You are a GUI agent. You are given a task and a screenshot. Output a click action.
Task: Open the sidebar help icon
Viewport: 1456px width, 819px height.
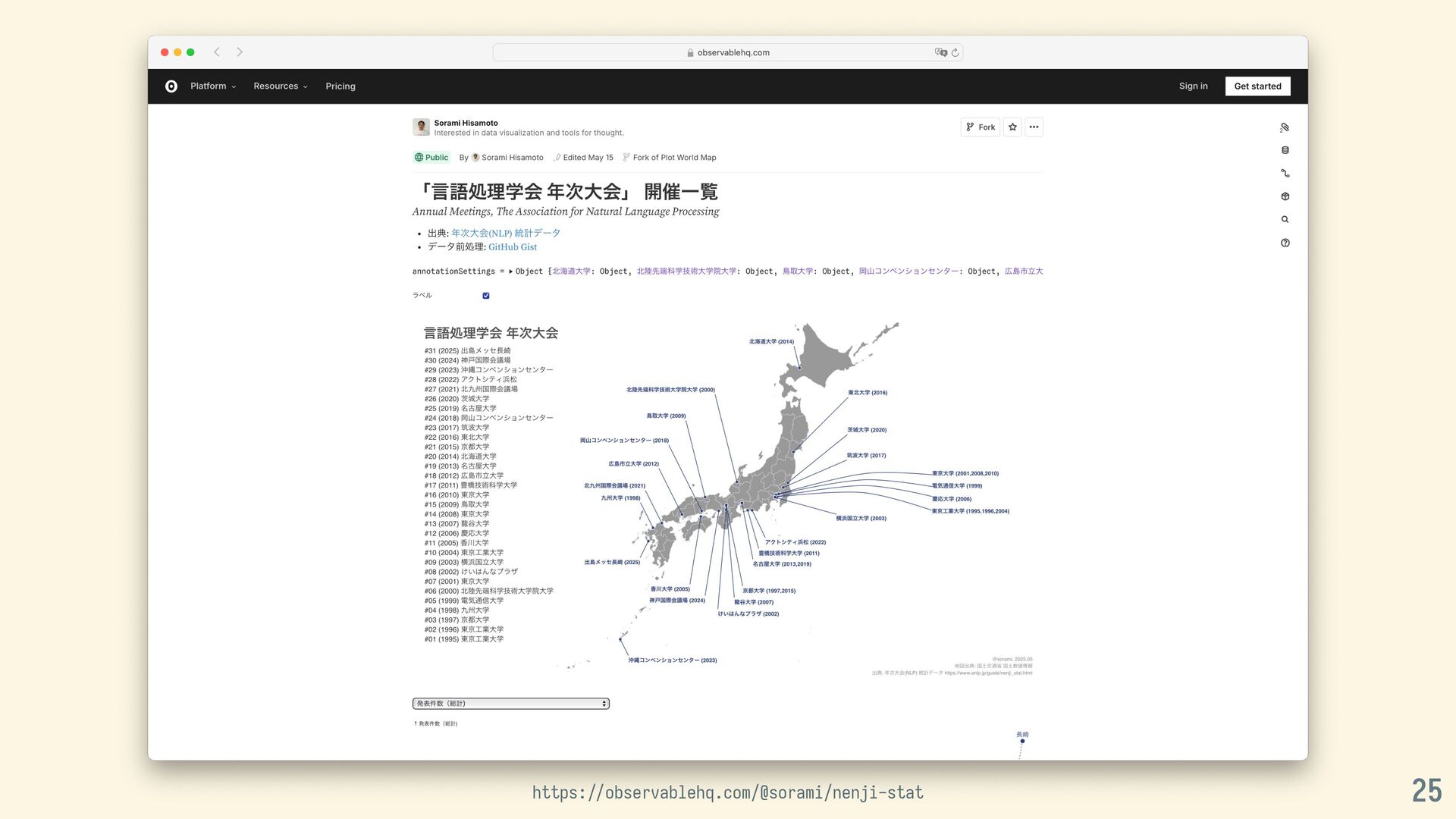(x=1285, y=243)
